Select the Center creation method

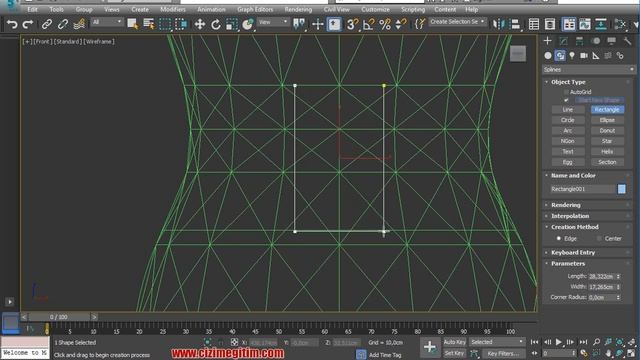[x=599, y=238]
